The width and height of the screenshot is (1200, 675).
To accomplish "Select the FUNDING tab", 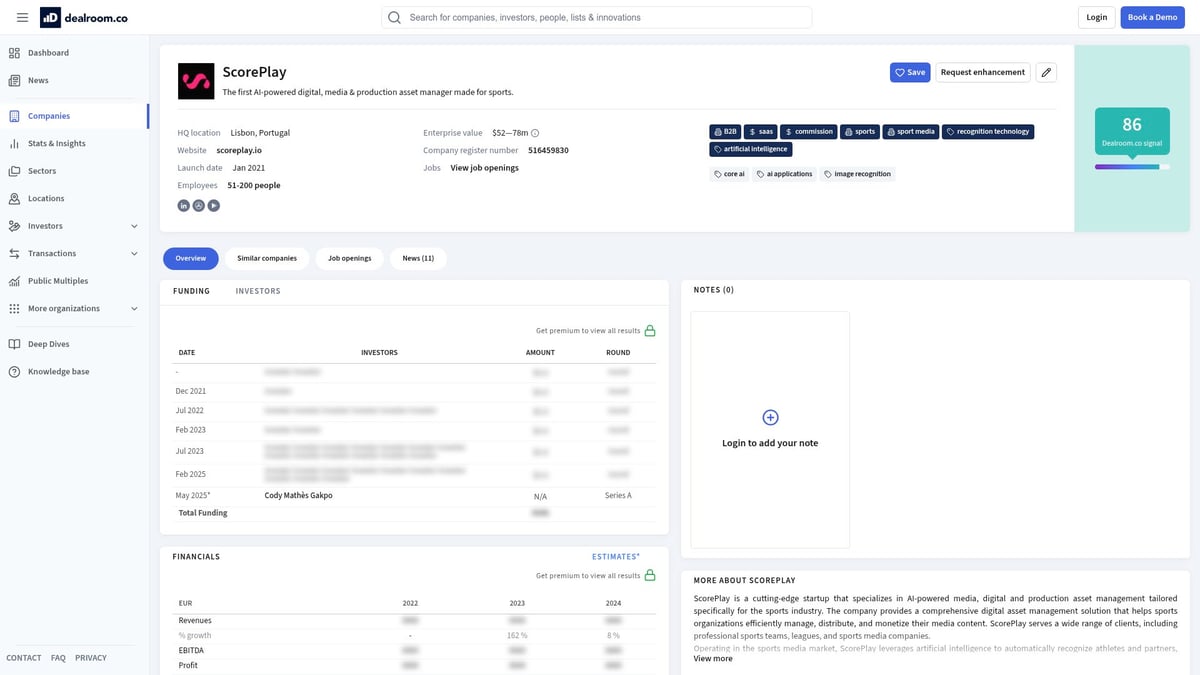I will click(x=191, y=291).
